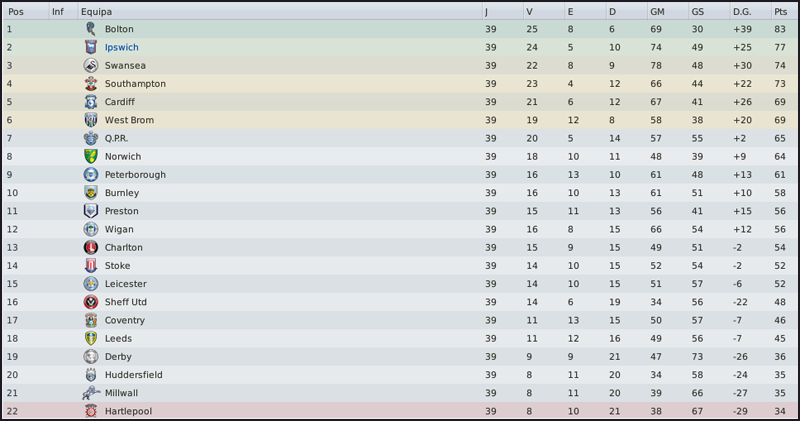Open Peterborough team entry
This screenshot has width=800, height=421.
pyautogui.click(x=135, y=175)
